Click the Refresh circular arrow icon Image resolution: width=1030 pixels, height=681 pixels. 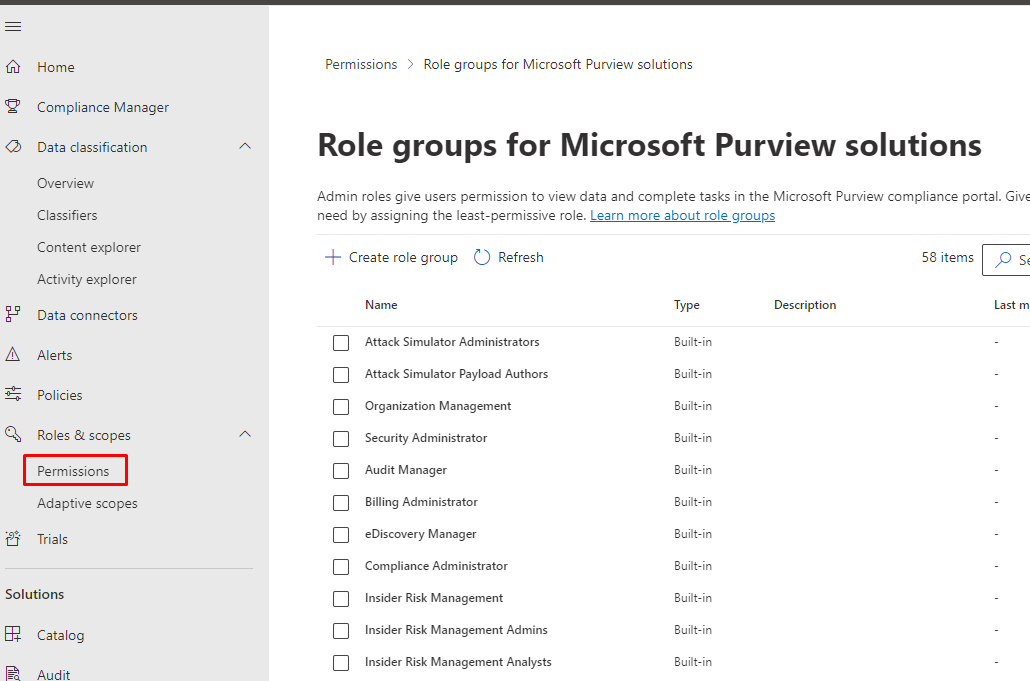(482, 257)
